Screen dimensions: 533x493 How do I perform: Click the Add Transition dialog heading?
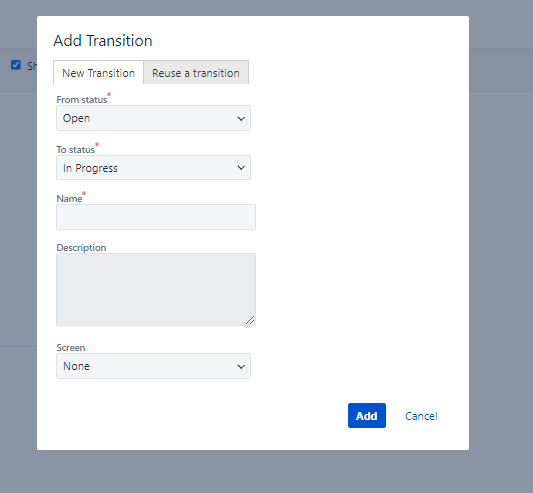click(x=103, y=40)
